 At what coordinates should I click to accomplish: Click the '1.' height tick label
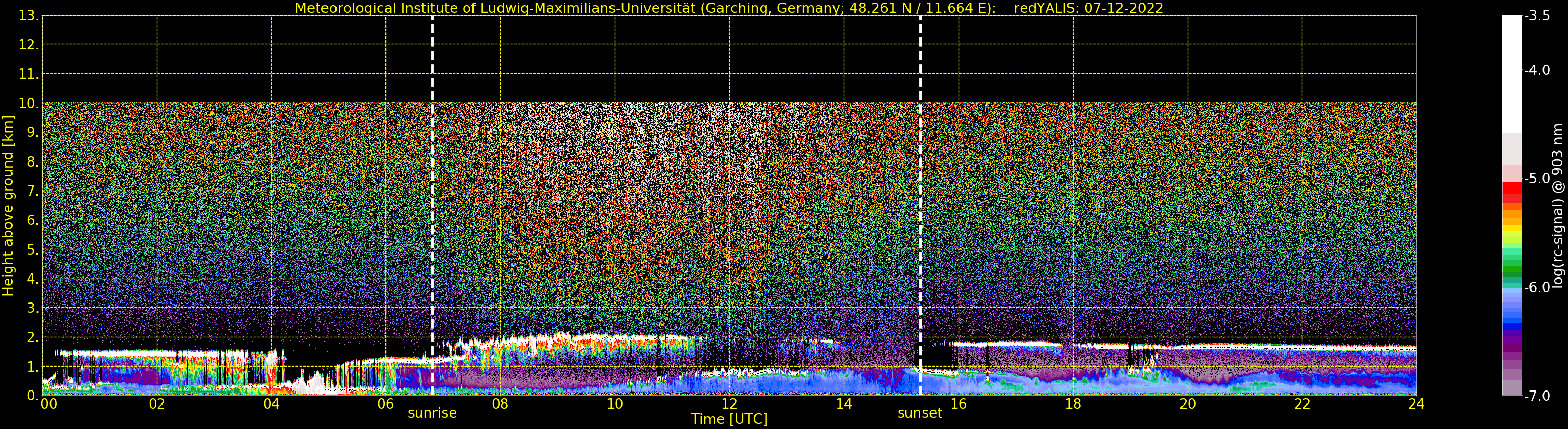[x=33, y=367]
